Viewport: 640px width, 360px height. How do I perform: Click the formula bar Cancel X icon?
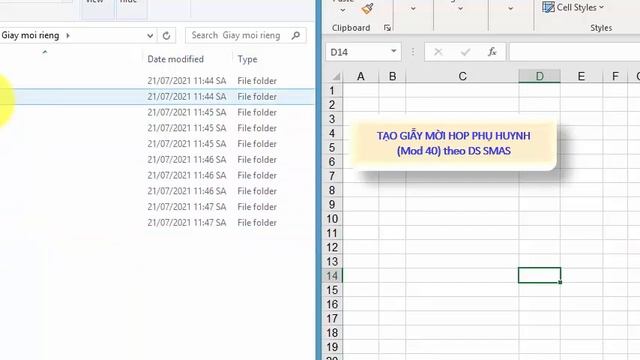438,52
